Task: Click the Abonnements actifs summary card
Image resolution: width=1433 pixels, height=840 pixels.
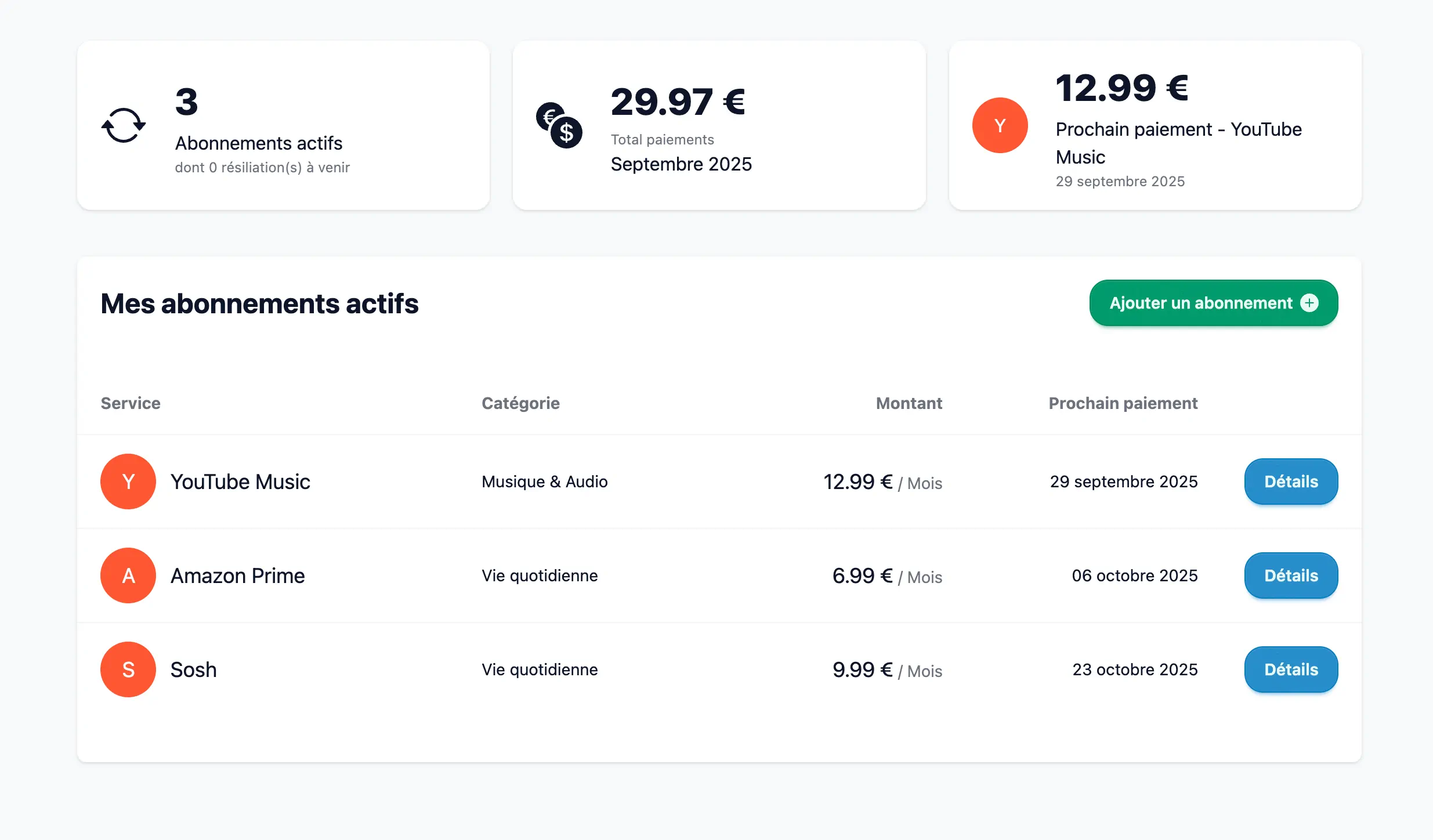Action: click(283, 125)
